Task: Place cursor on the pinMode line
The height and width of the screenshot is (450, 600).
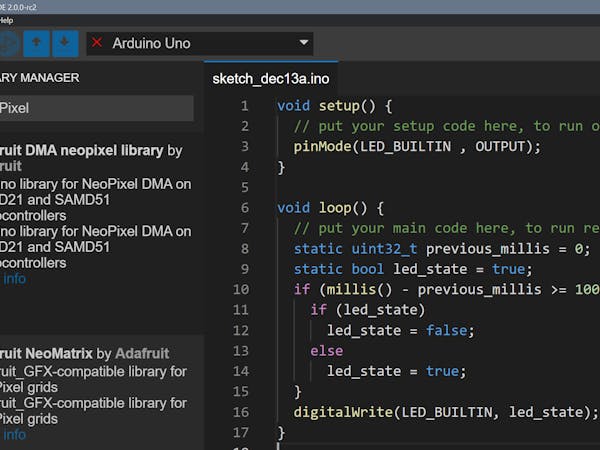Action: tap(416, 146)
